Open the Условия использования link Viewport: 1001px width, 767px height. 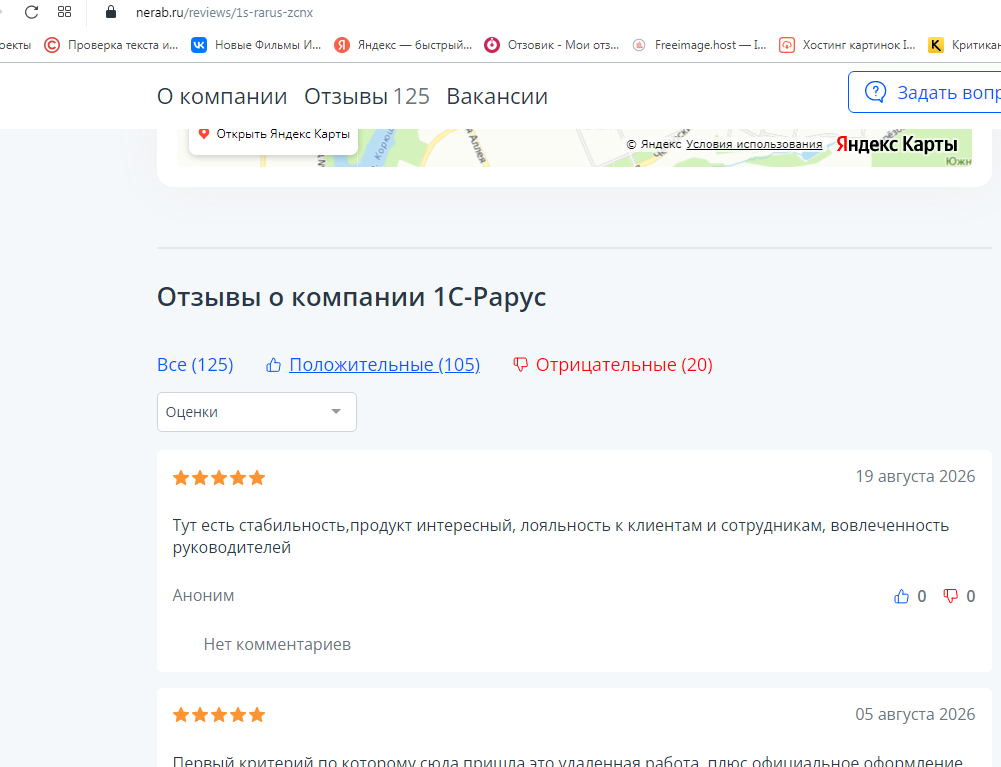[x=754, y=144]
